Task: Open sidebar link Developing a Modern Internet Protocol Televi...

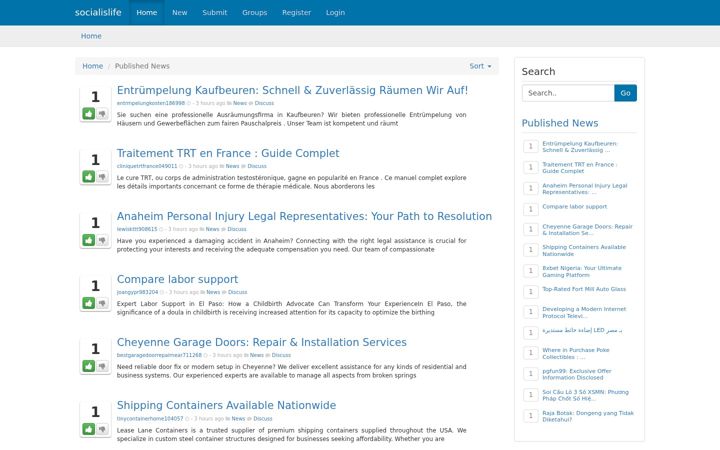Action: [x=584, y=312]
